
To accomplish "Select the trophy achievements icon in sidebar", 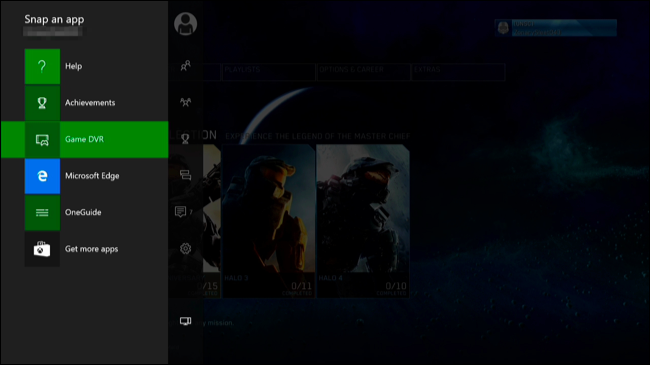I will click(185, 139).
